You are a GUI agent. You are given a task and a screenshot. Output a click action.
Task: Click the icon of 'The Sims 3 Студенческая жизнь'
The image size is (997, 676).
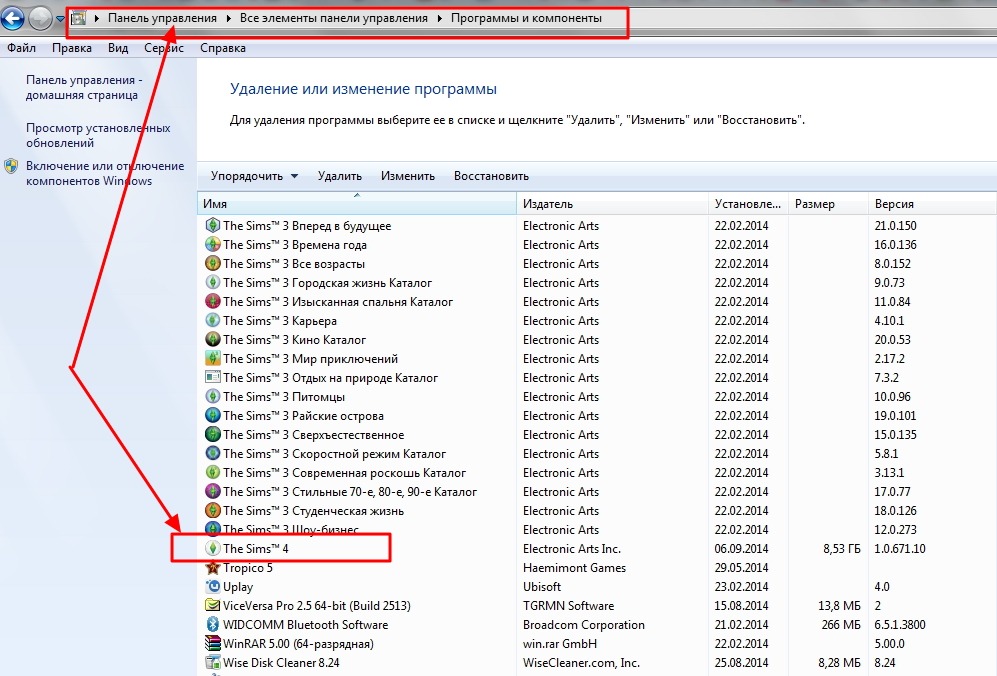tap(212, 511)
